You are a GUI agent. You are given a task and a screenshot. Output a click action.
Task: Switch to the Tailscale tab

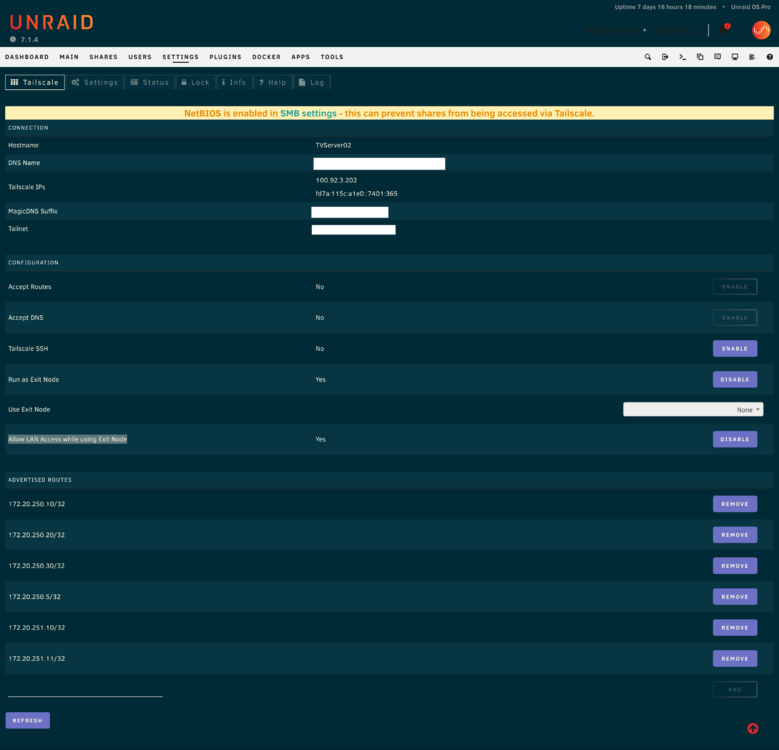(x=35, y=82)
